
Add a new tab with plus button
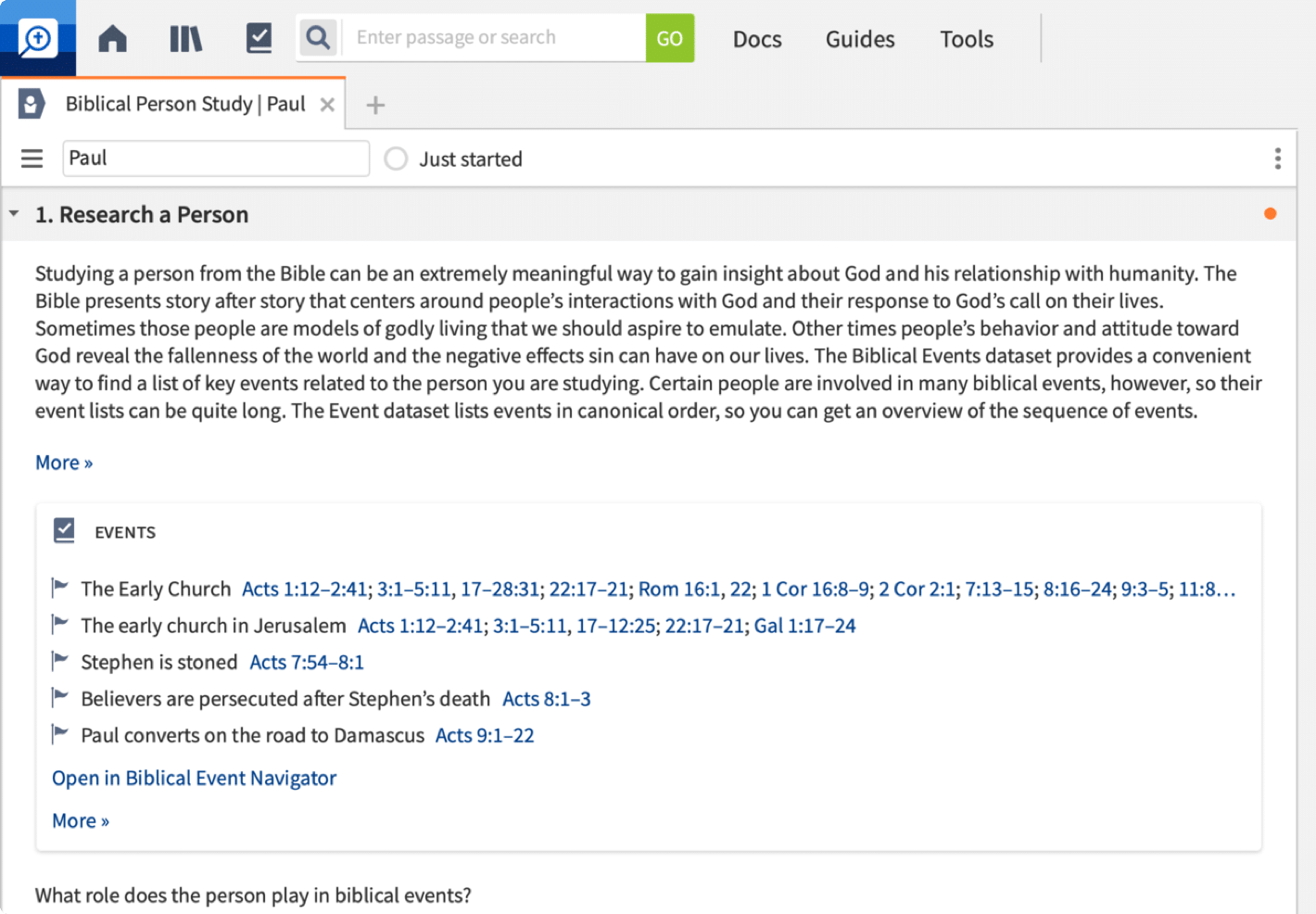click(x=375, y=106)
